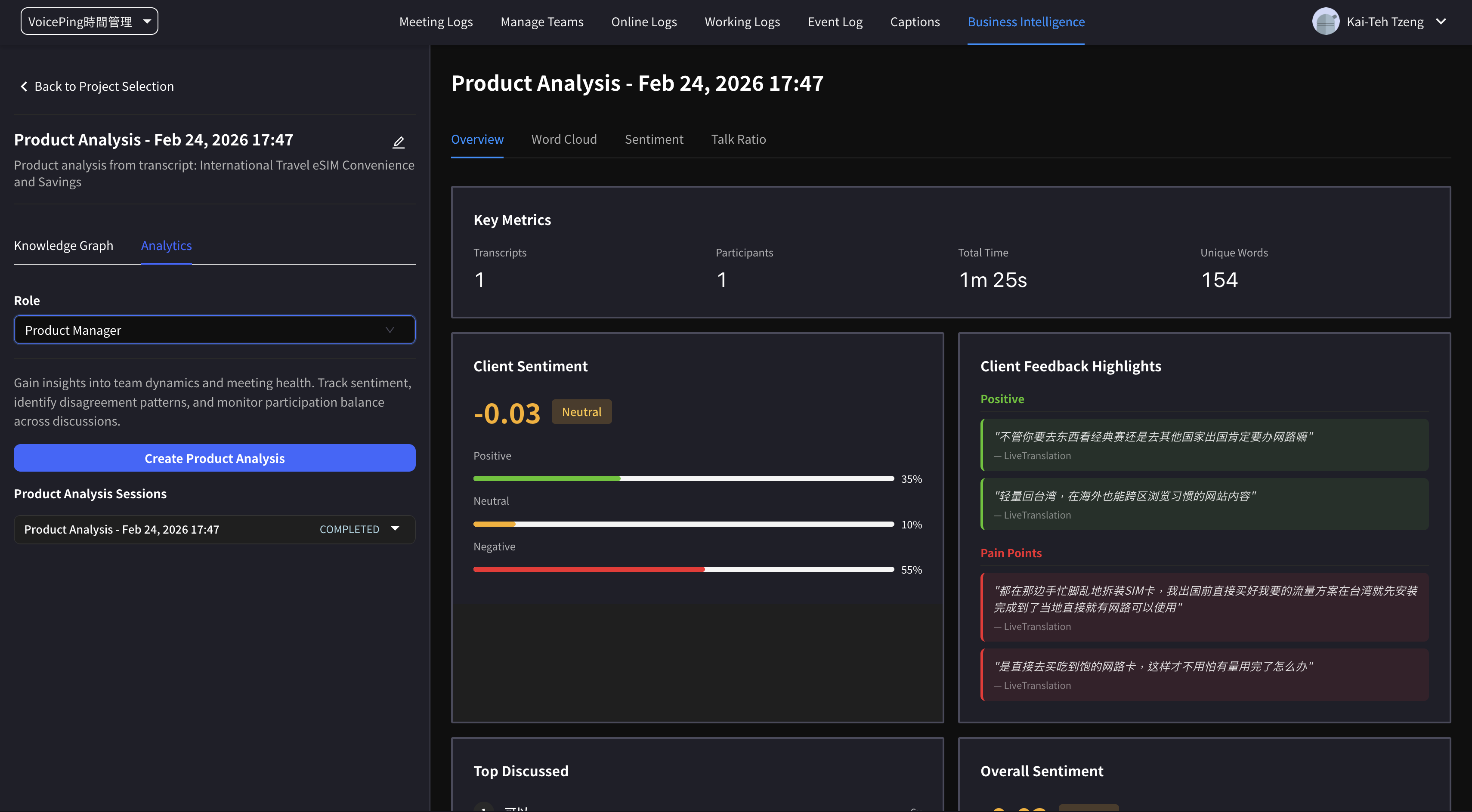Click the user avatar picture
The width and height of the screenshot is (1472, 812).
(1325, 22)
